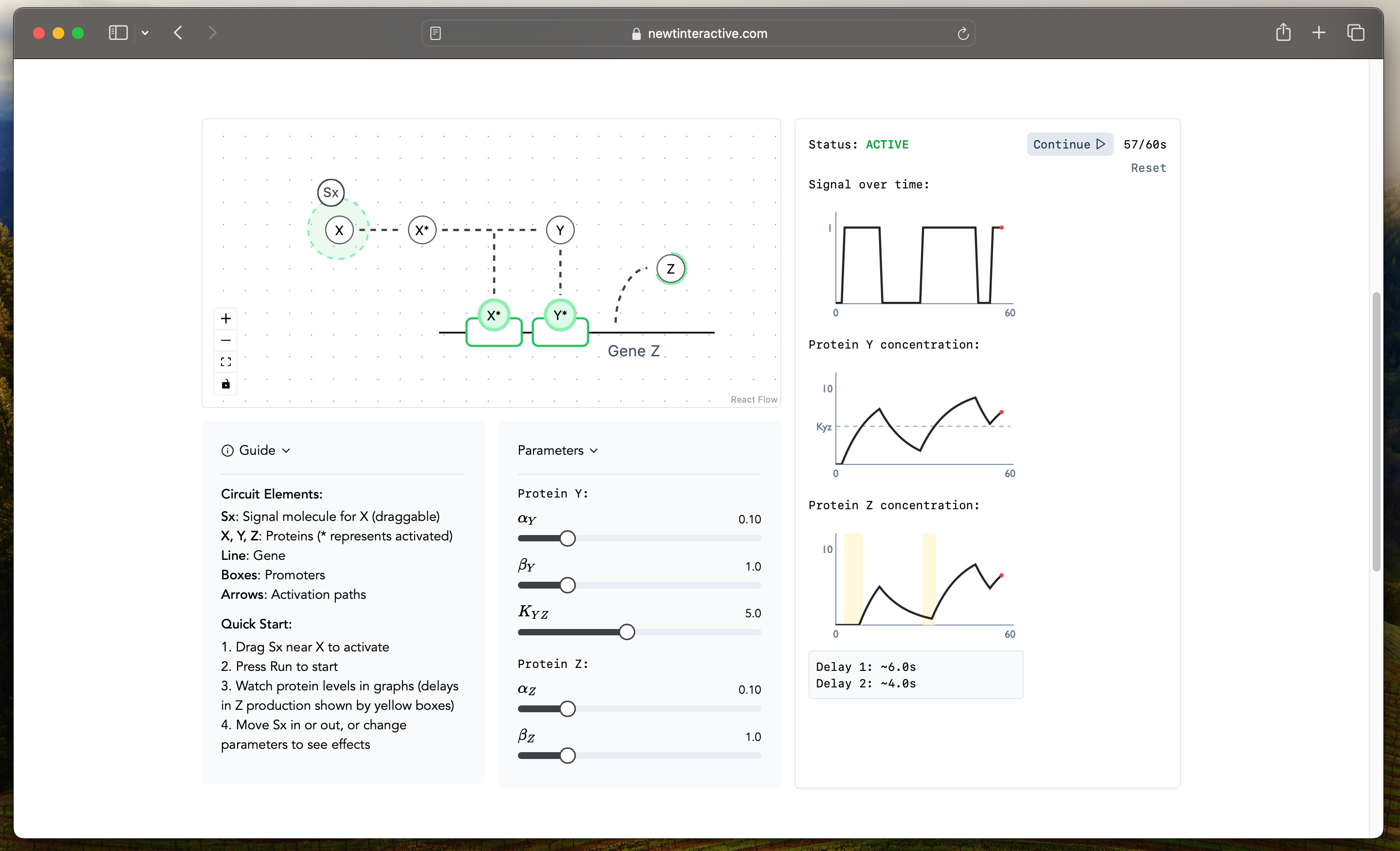Click the fit view icon
The height and width of the screenshot is (851, 1400).
tap(225, 362)
